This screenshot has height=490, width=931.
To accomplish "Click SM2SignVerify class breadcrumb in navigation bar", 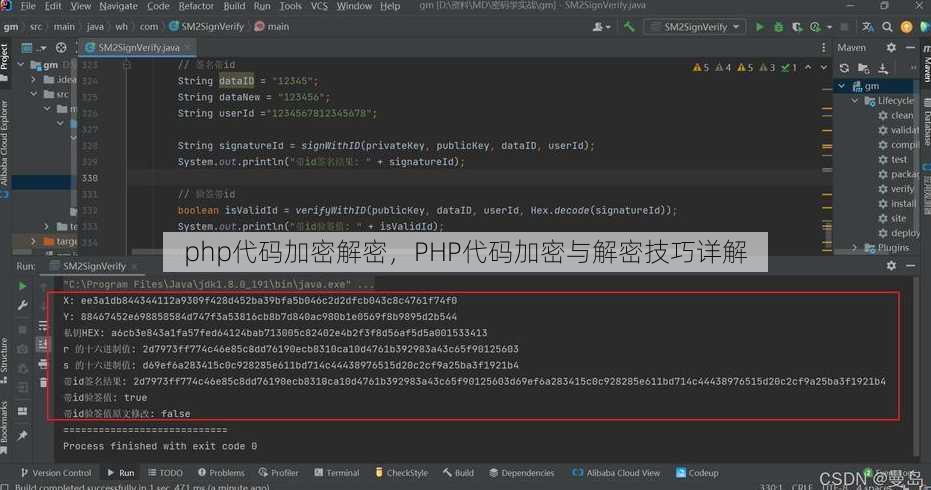I will pos(207,27).
